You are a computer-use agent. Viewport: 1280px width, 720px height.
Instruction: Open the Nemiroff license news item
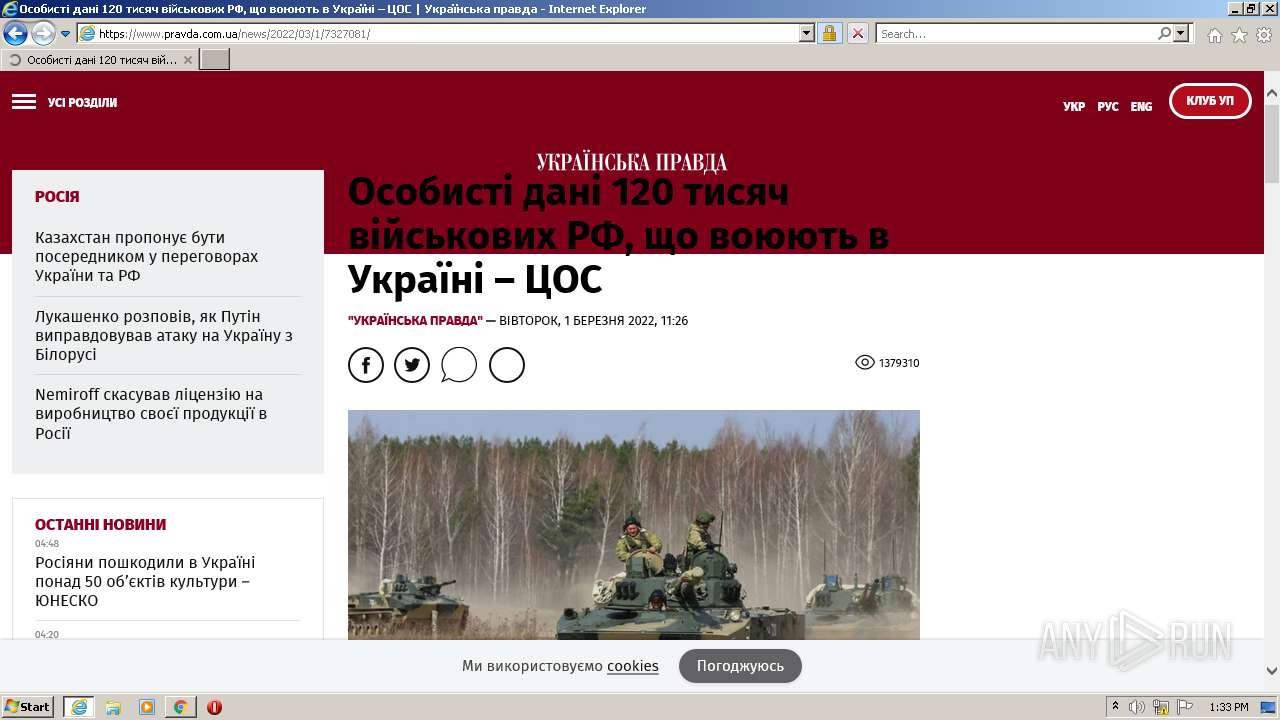tap(151, 414)
